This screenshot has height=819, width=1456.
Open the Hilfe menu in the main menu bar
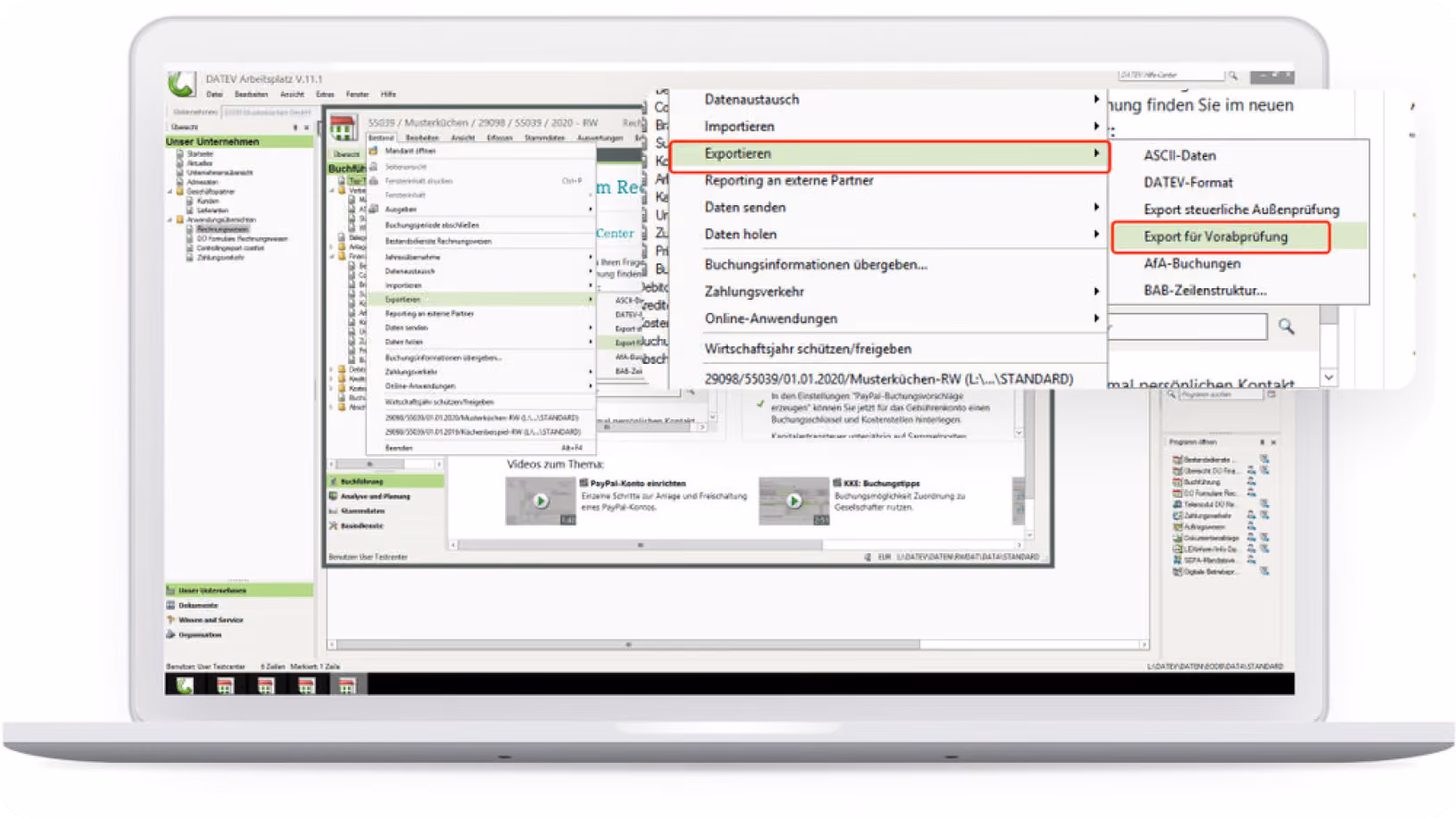point(388,94)
